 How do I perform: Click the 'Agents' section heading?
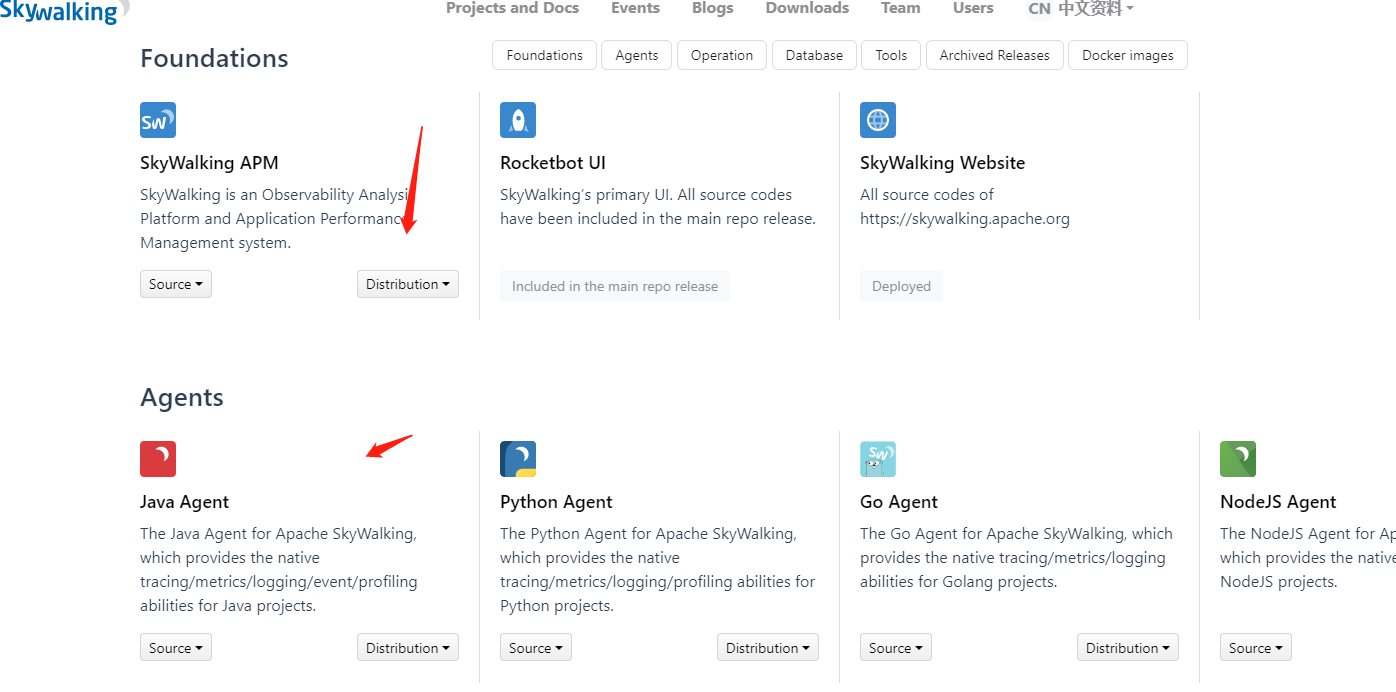(182, 397)
